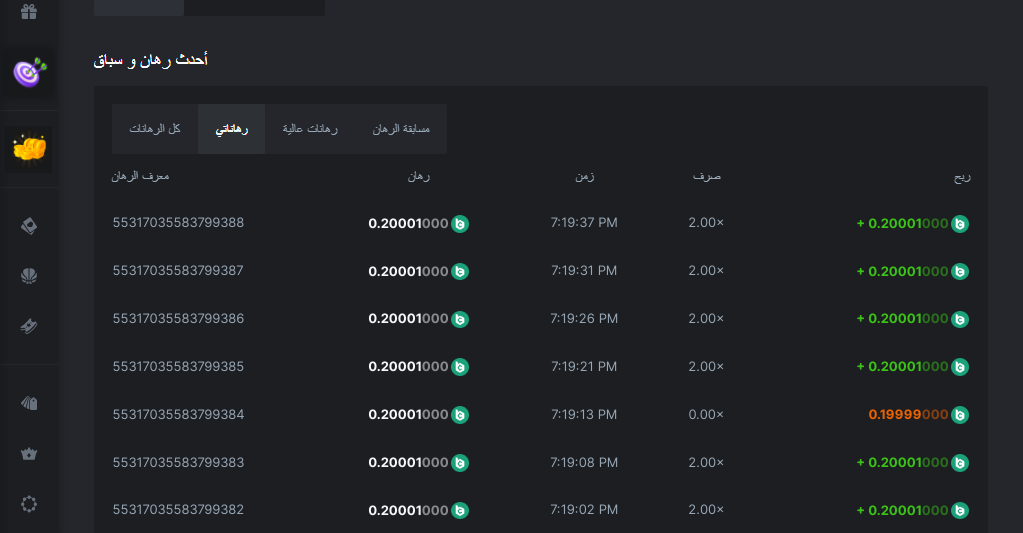Click the crown VIP icon
1023x533 pixels.
point(29,453)
